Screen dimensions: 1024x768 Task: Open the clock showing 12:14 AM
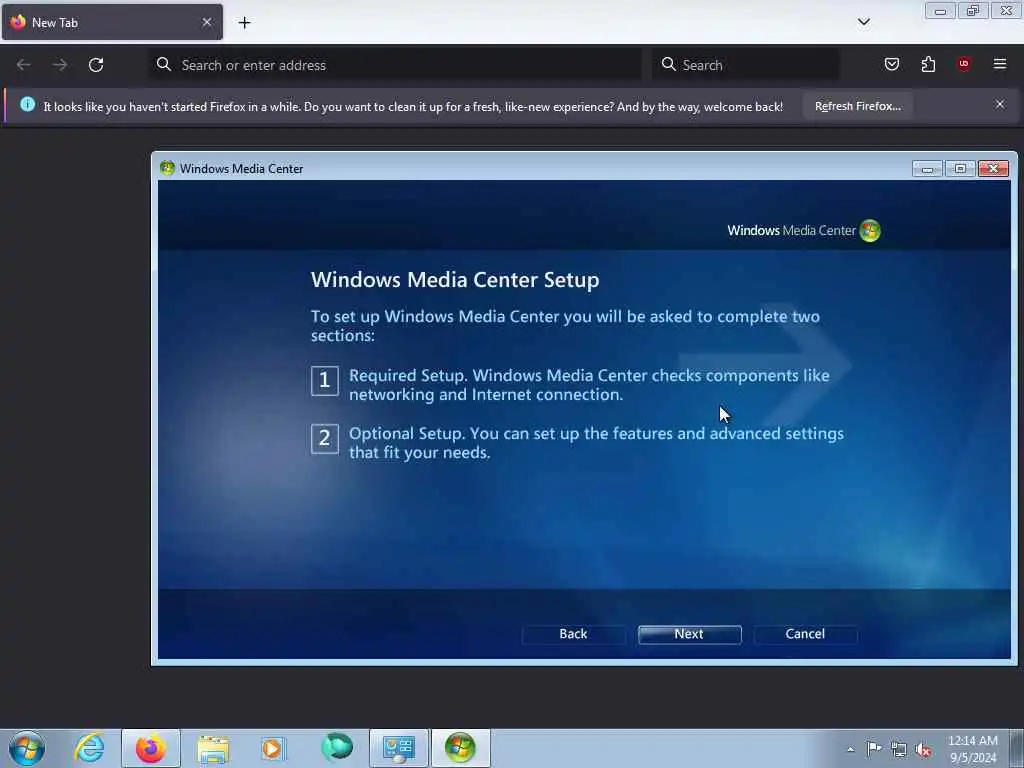pyautogui.click(x=972, y=749)
